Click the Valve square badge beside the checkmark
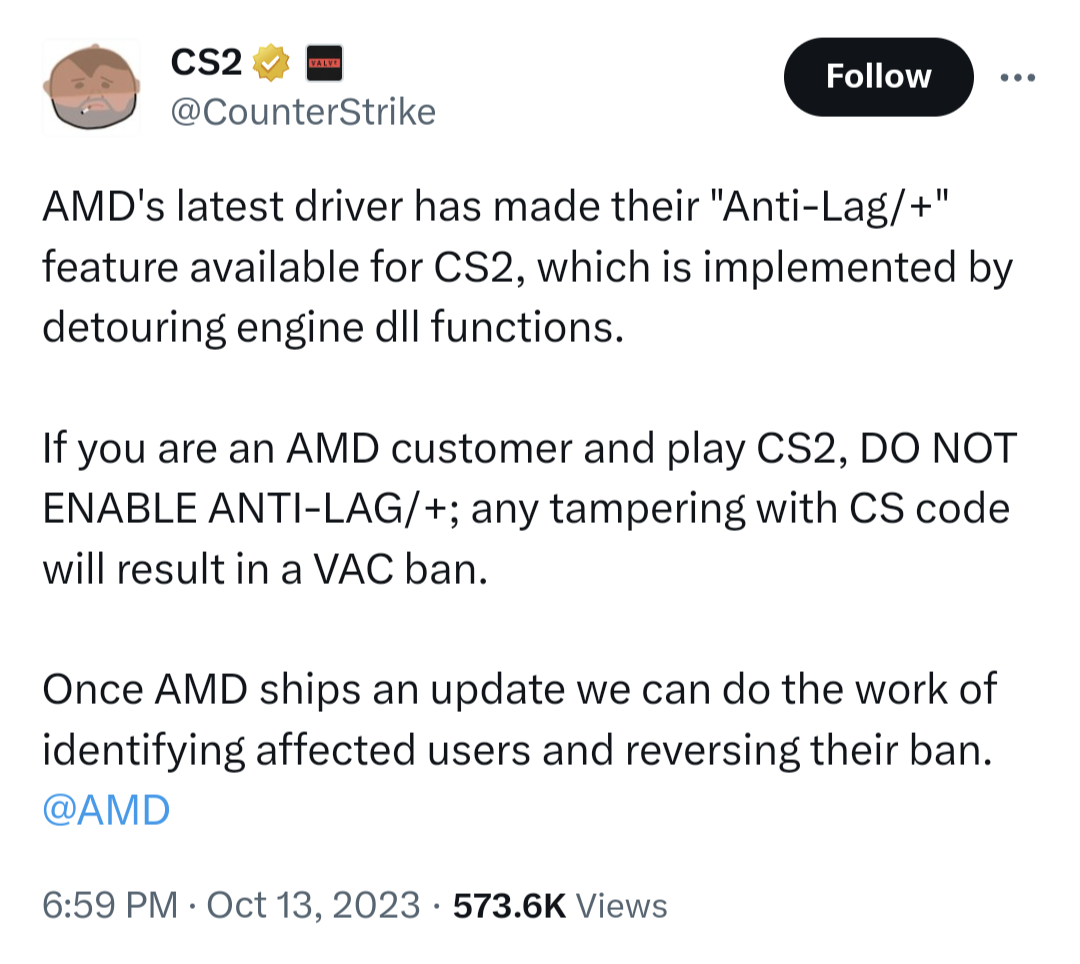Screen dimensions: 1080x964 pyautogui.click(x=323, y=61)
